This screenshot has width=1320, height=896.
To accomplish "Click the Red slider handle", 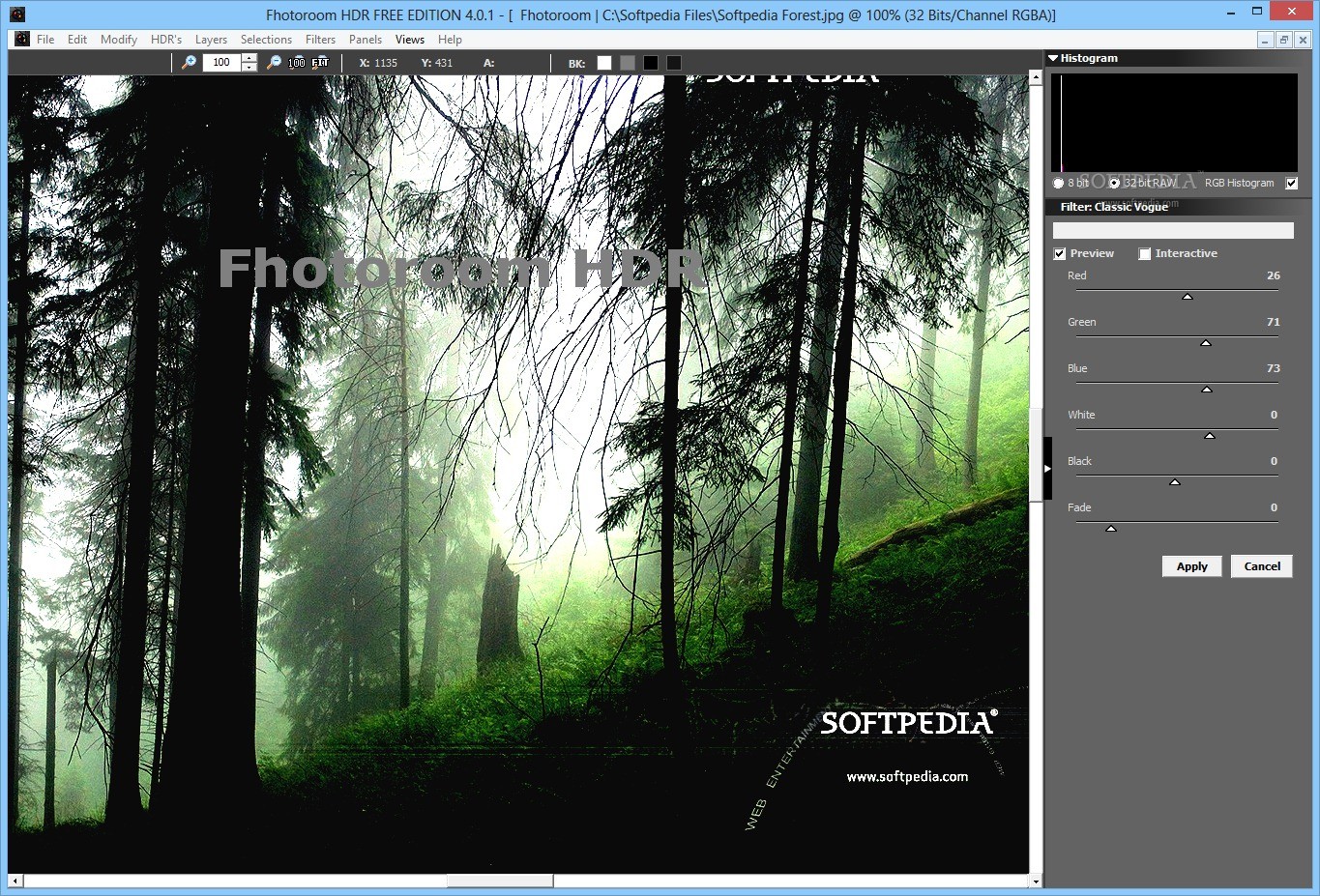I will pyautogui.click(x=1188, y=297).
